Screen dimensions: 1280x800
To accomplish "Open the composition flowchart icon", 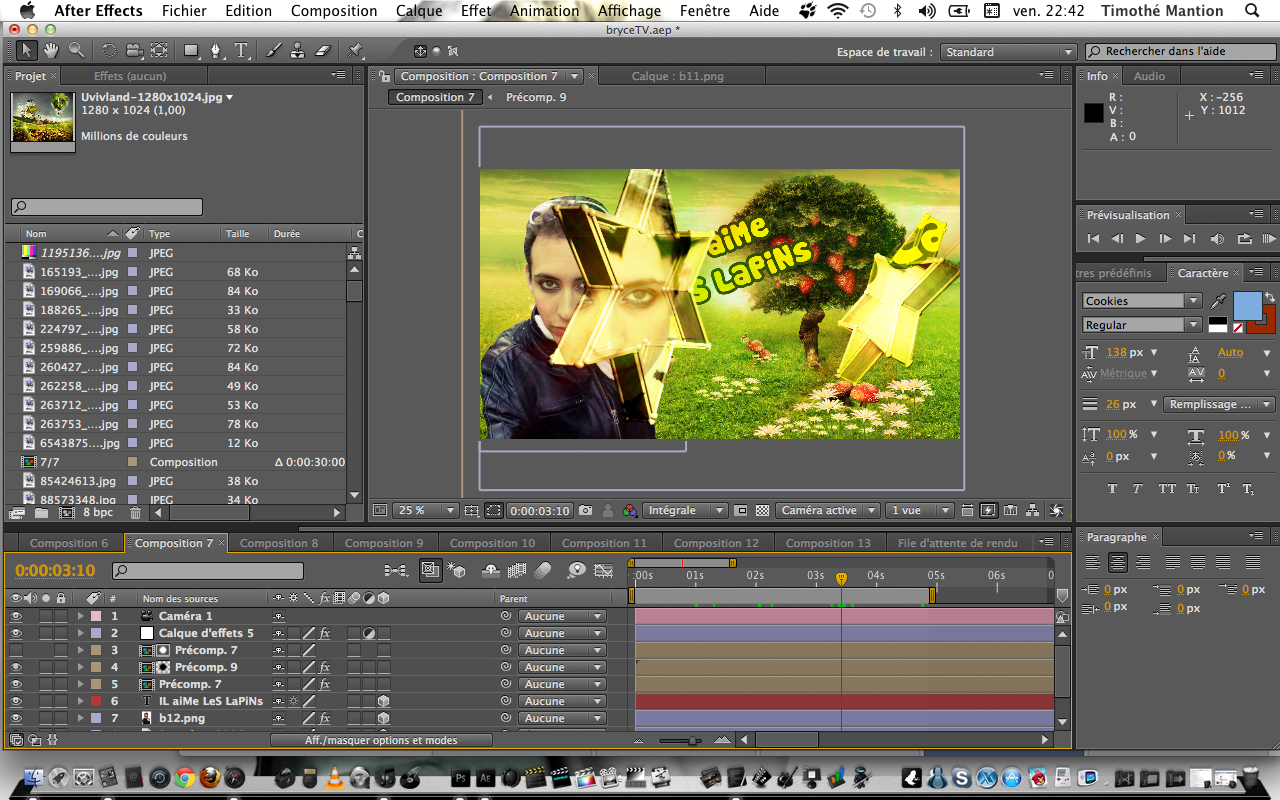I will tap(1034, 510).
